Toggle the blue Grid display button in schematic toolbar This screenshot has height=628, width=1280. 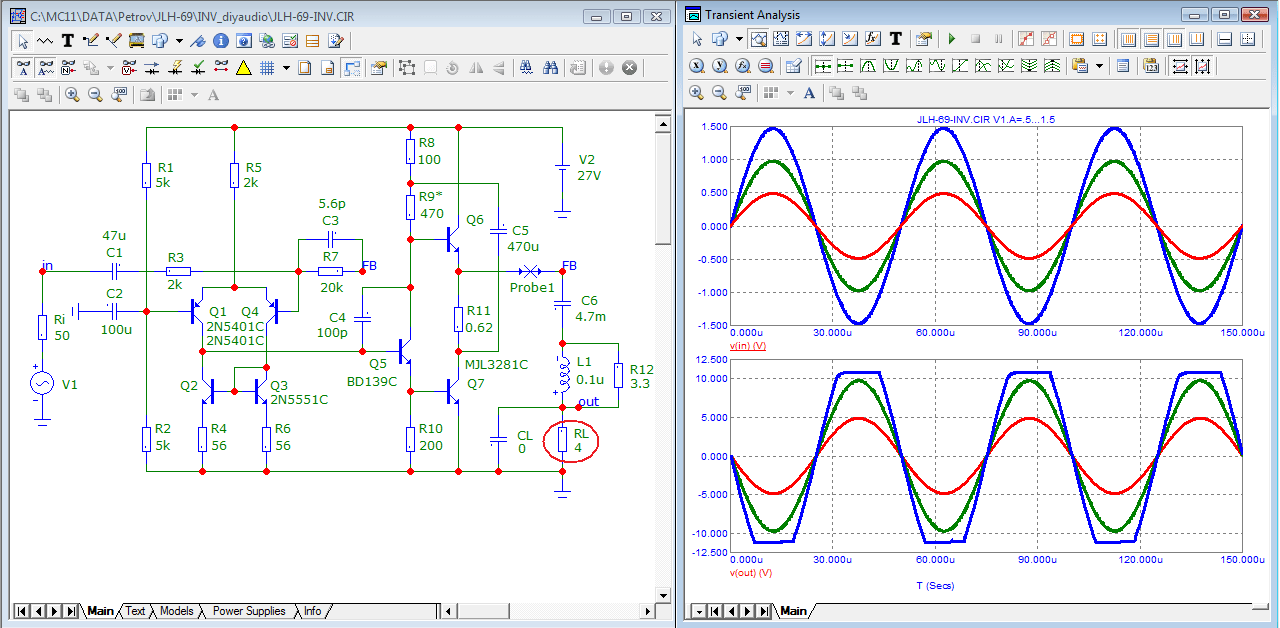point(267,68)
